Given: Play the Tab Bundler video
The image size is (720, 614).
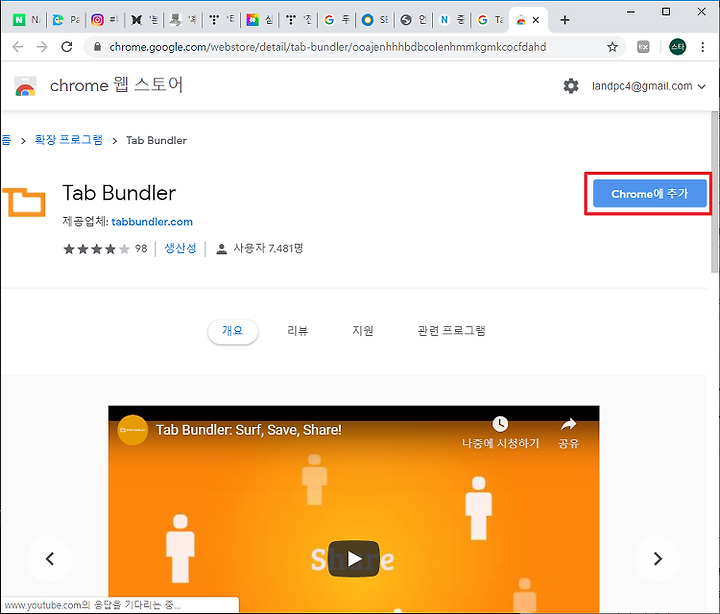Looking at the screenshot, I should 354,559.
